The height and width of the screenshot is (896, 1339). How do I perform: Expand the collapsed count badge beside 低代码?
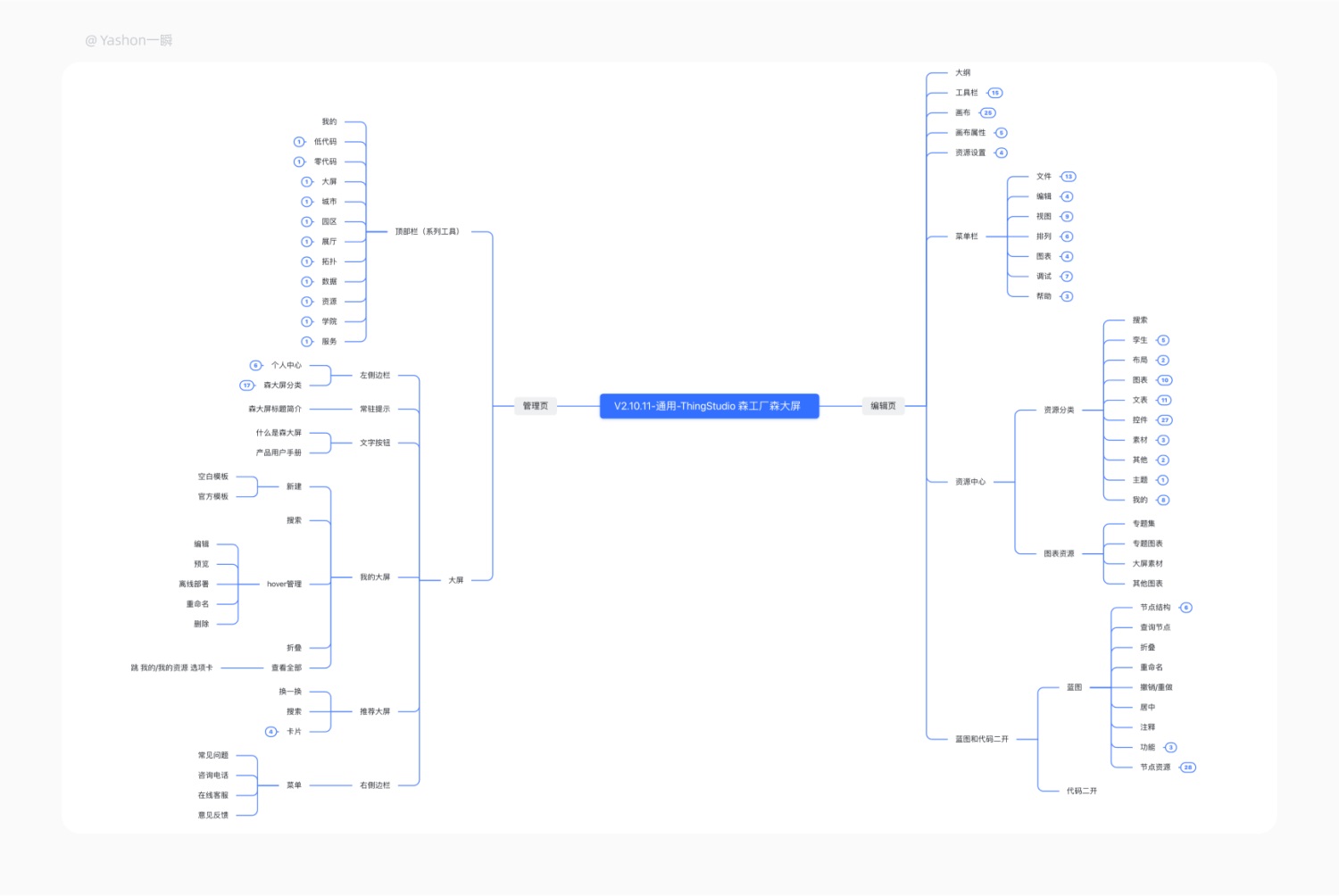click(x=299, y=142)
